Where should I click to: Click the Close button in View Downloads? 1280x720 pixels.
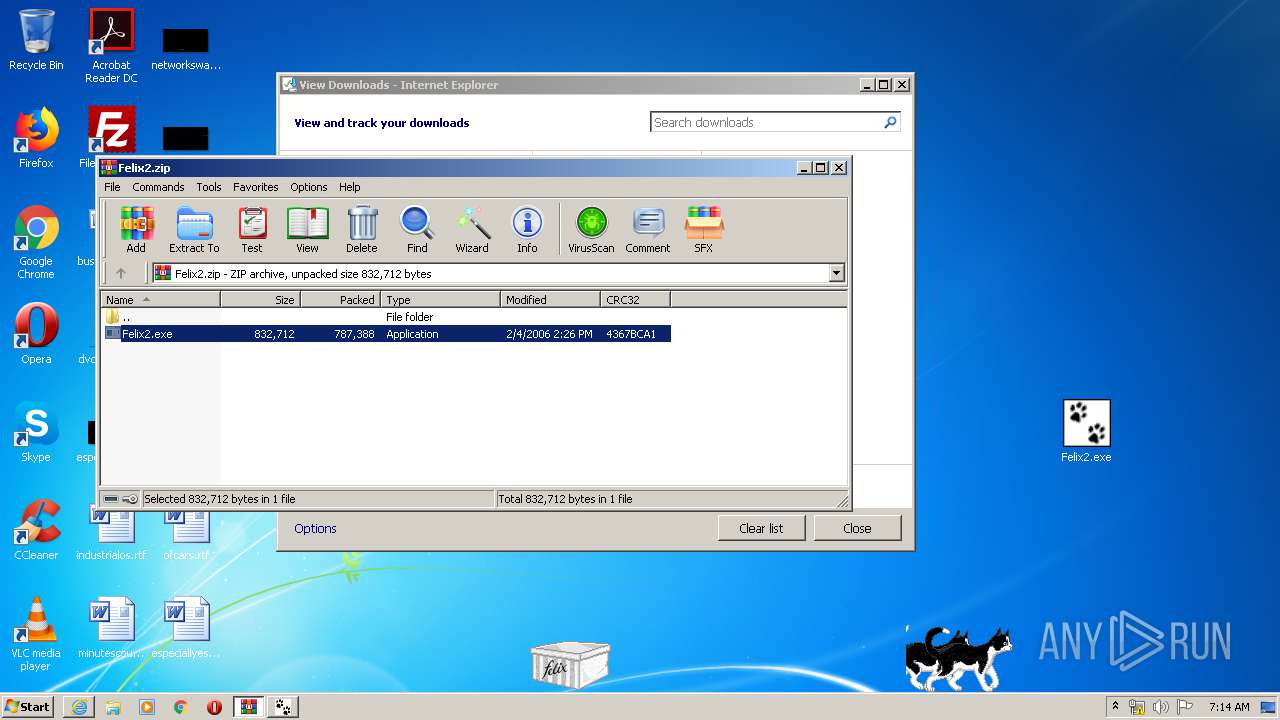(857, 528)
